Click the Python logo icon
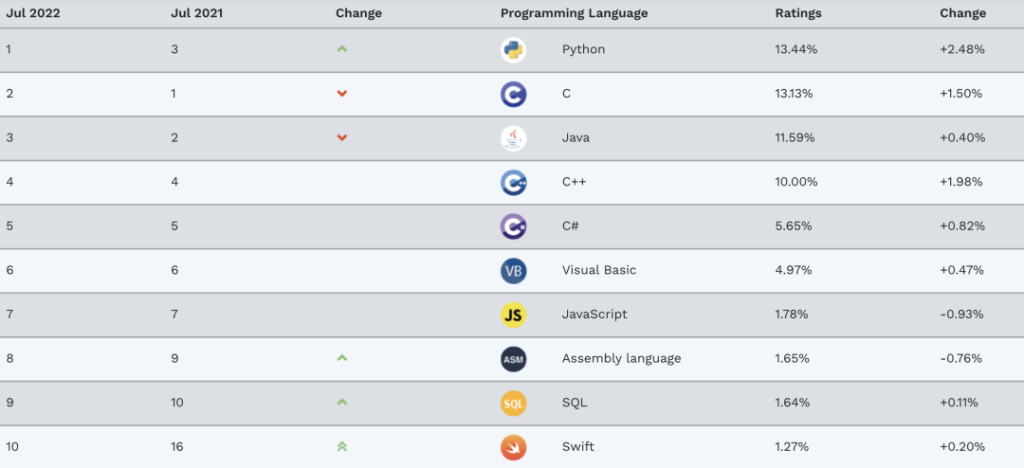This screenshot has width=1024, height=468. pyautogui.click(x=513, y=50)
